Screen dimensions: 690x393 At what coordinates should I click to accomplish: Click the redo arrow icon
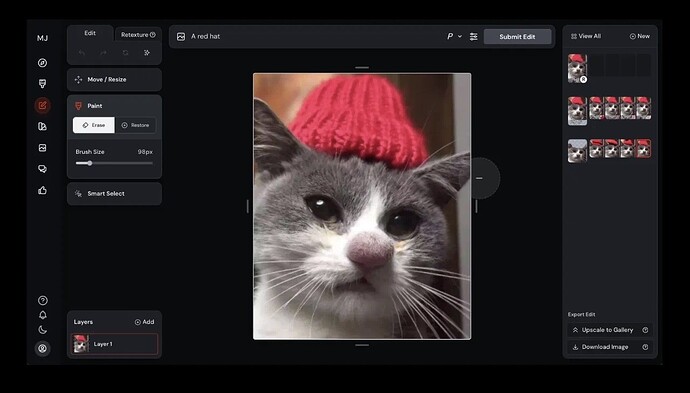tap(103, 53)
